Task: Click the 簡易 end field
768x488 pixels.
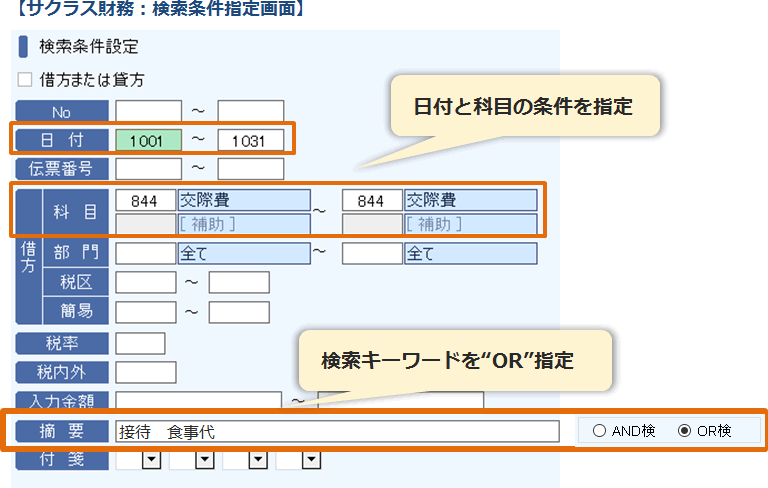Action: coord(239,312)
